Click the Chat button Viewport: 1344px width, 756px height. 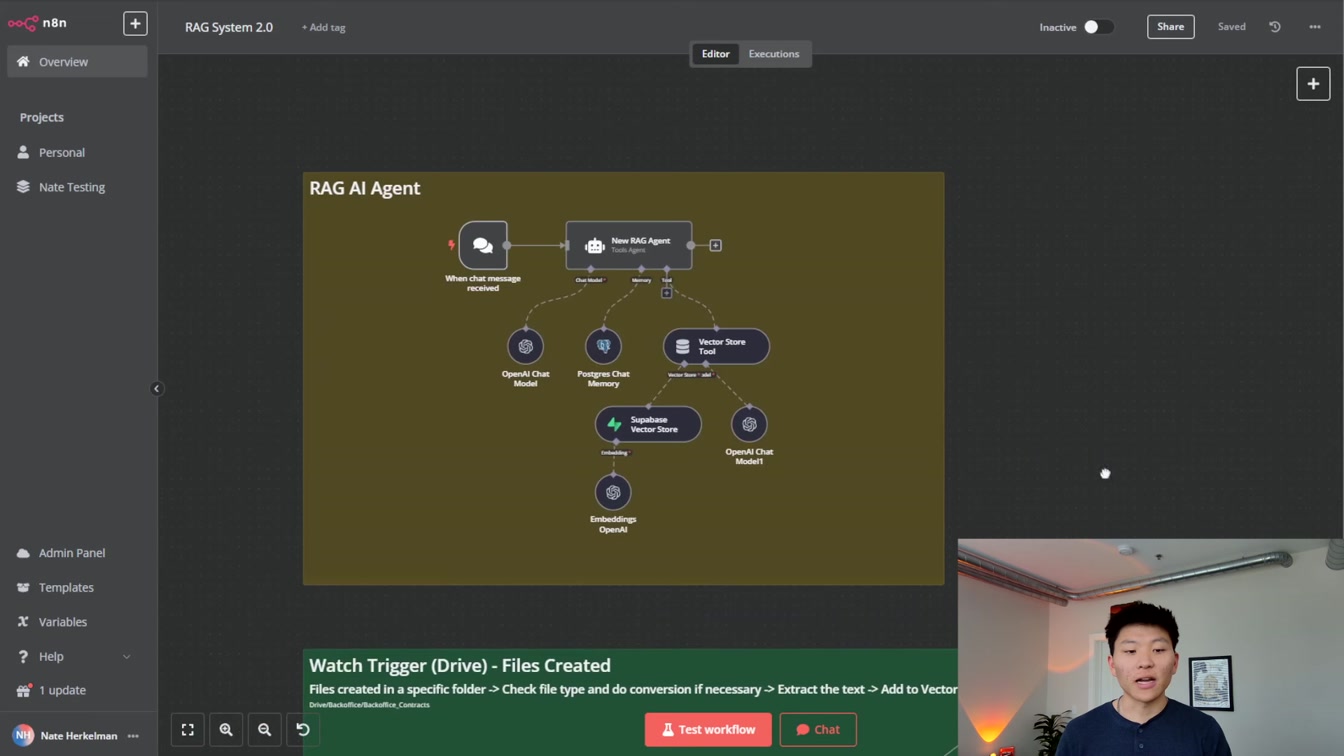tap(818, 730)
